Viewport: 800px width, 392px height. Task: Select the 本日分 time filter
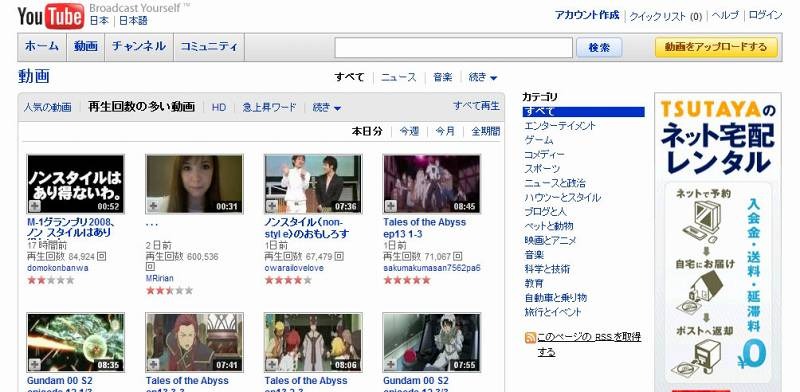pyautogui.click(x=367, y=131)
